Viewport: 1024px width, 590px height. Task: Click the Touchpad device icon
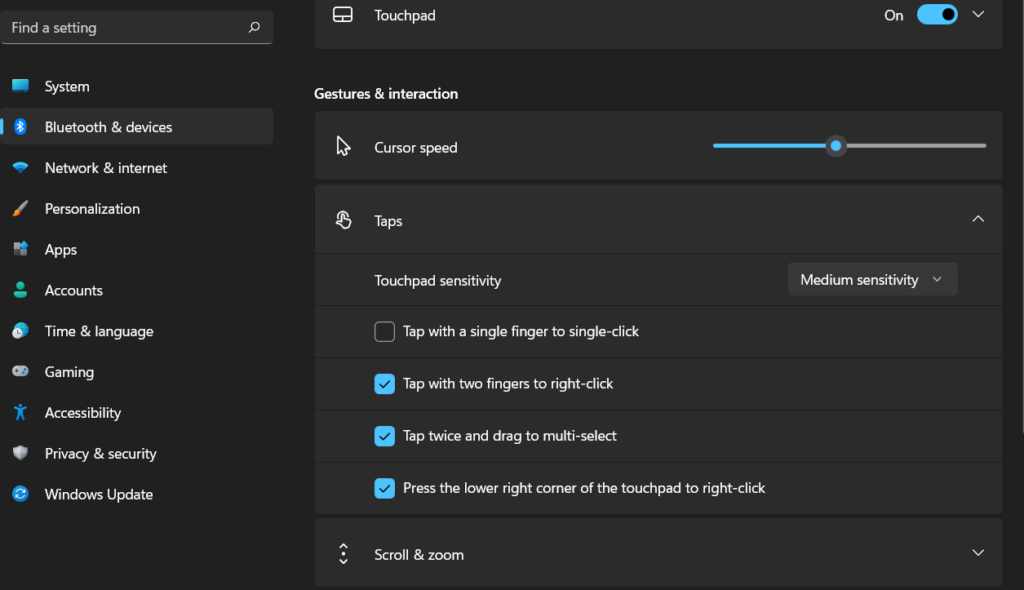[x=343, y=14]
